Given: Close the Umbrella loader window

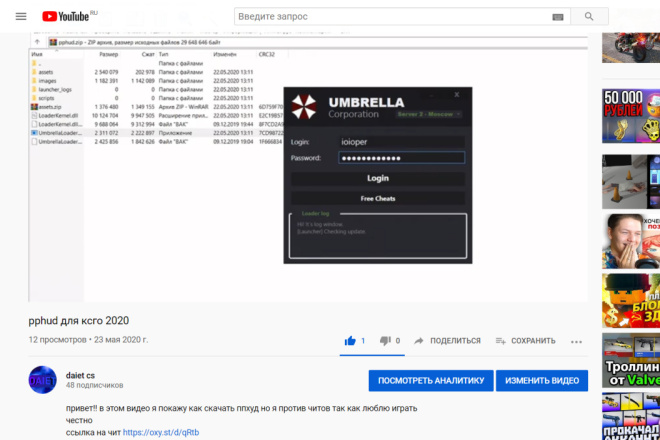Looking at the screenshot, I should [x=457, y=95].
